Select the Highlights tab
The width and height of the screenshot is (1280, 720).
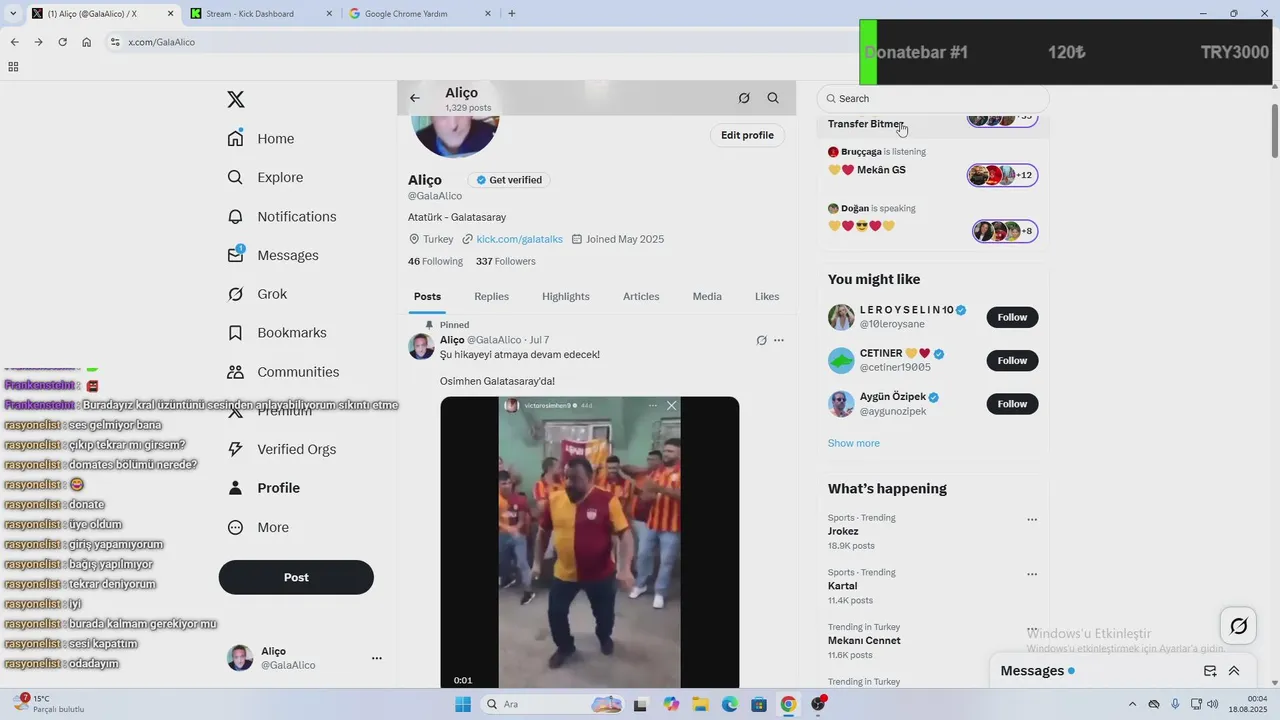[566, 297]
